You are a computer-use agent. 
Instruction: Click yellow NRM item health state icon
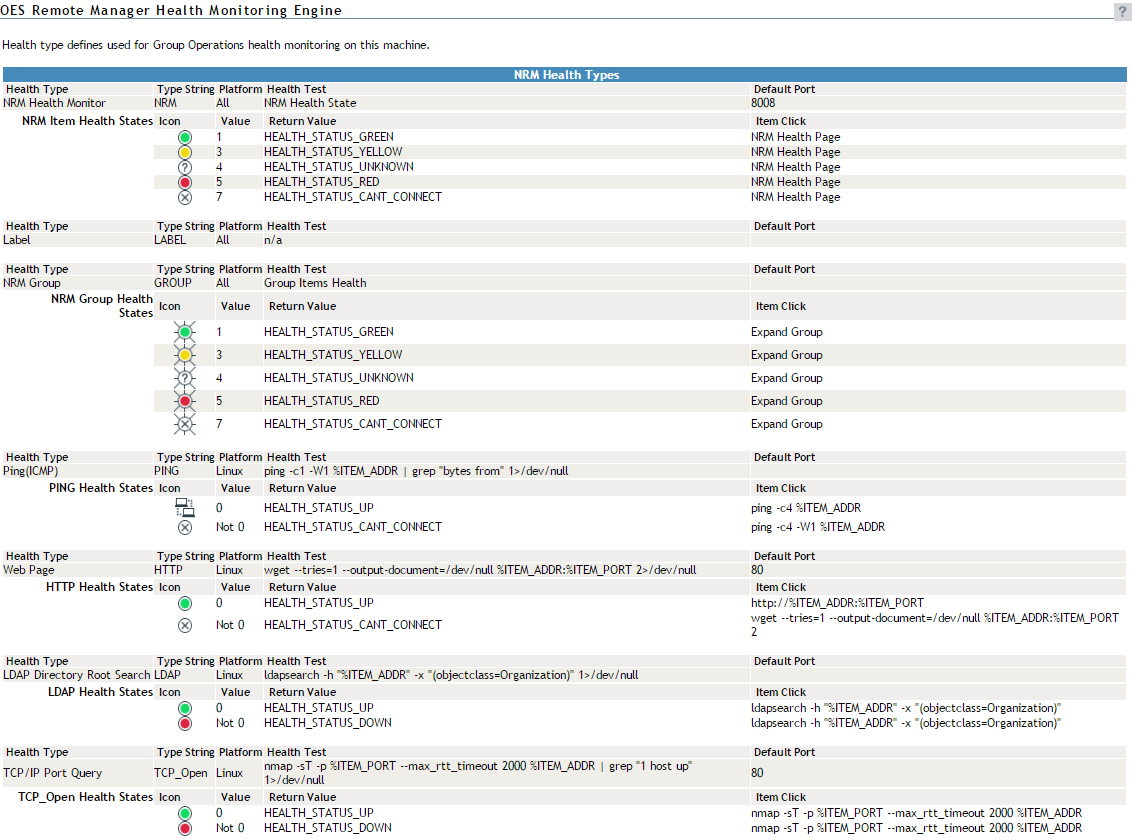point(184,152)
